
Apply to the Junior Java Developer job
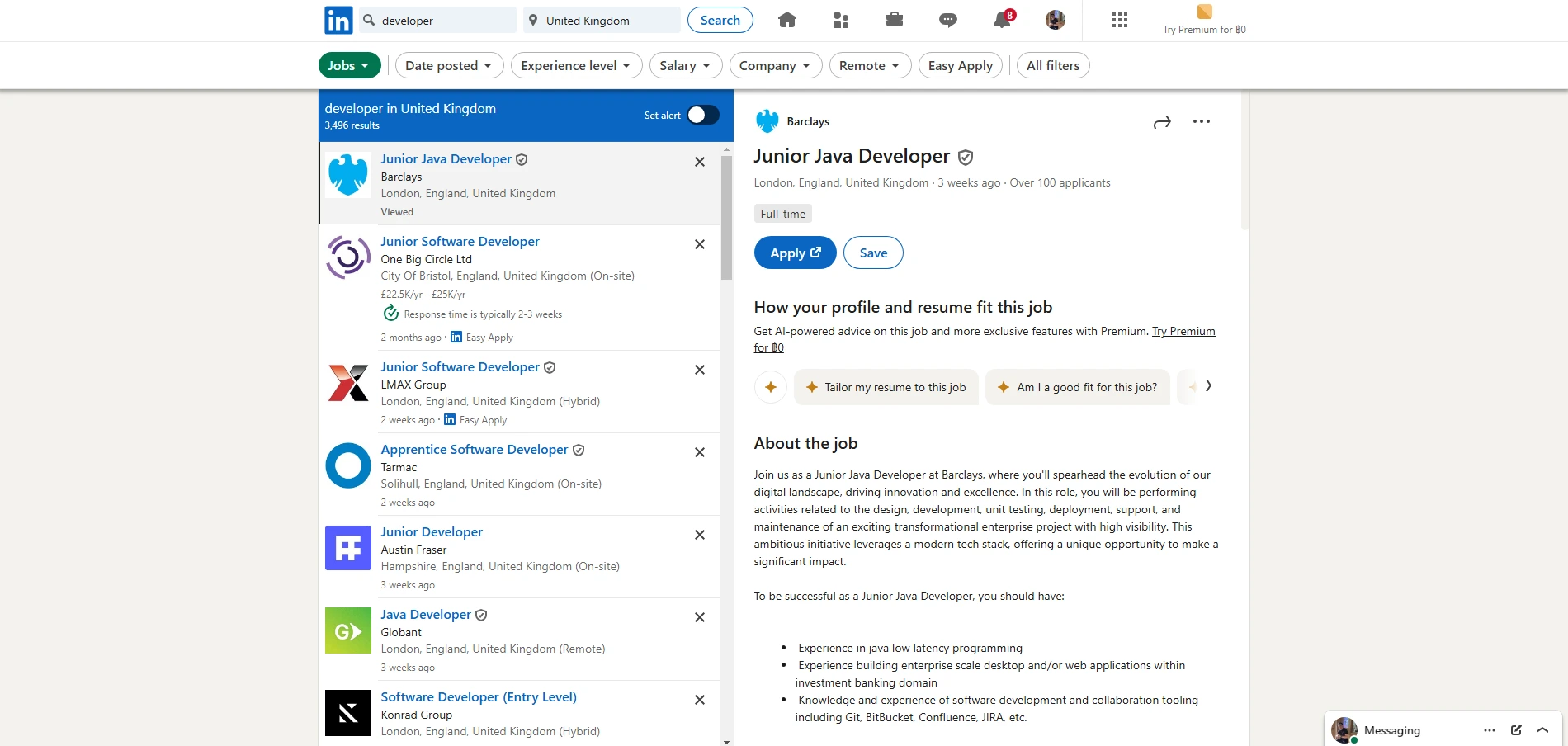click(796, 253)
